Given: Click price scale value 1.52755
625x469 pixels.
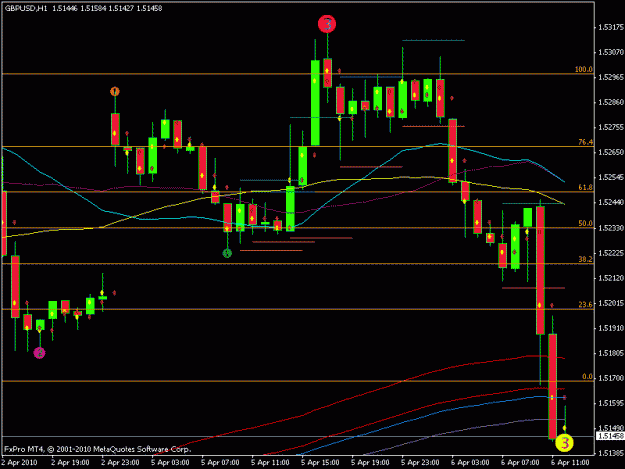Looking at the screenshot, I should pyautogui.click(x=611, y=127).
